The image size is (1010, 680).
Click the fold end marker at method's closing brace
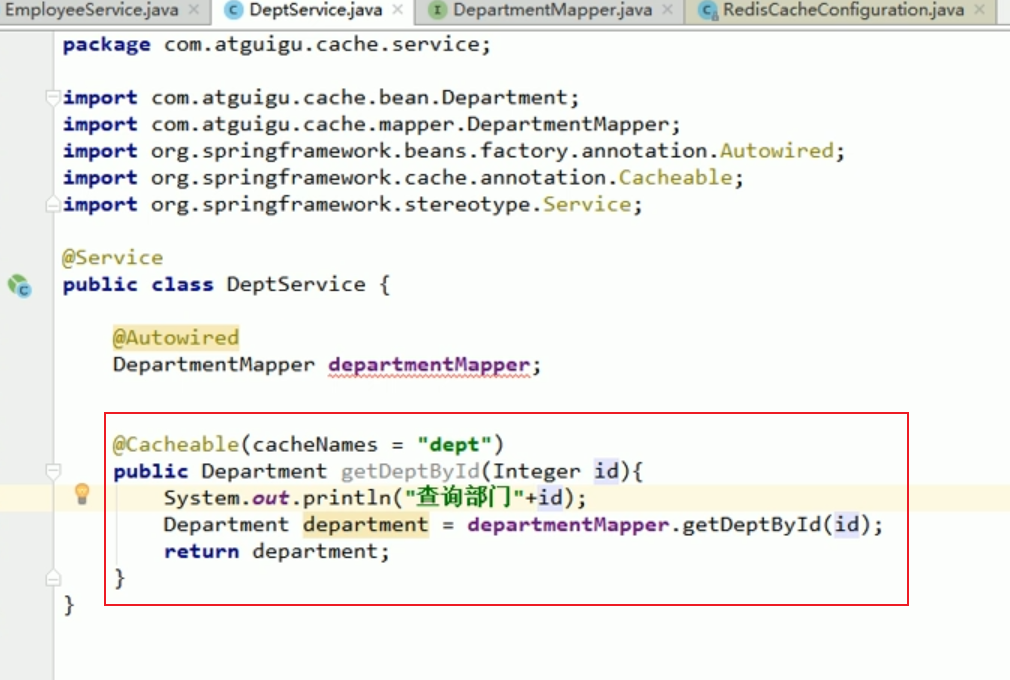52,578
